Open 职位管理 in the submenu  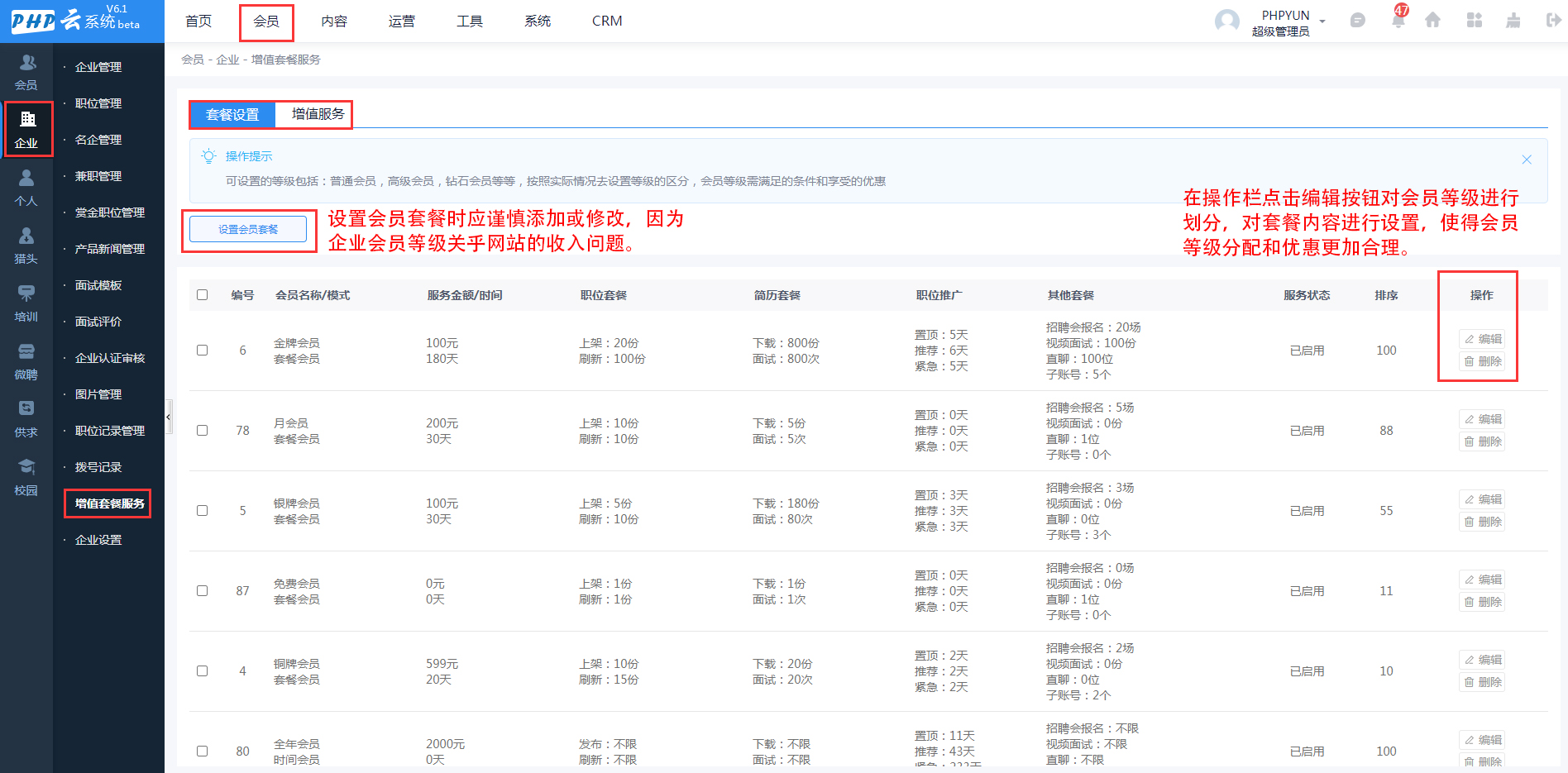(98, 103)
